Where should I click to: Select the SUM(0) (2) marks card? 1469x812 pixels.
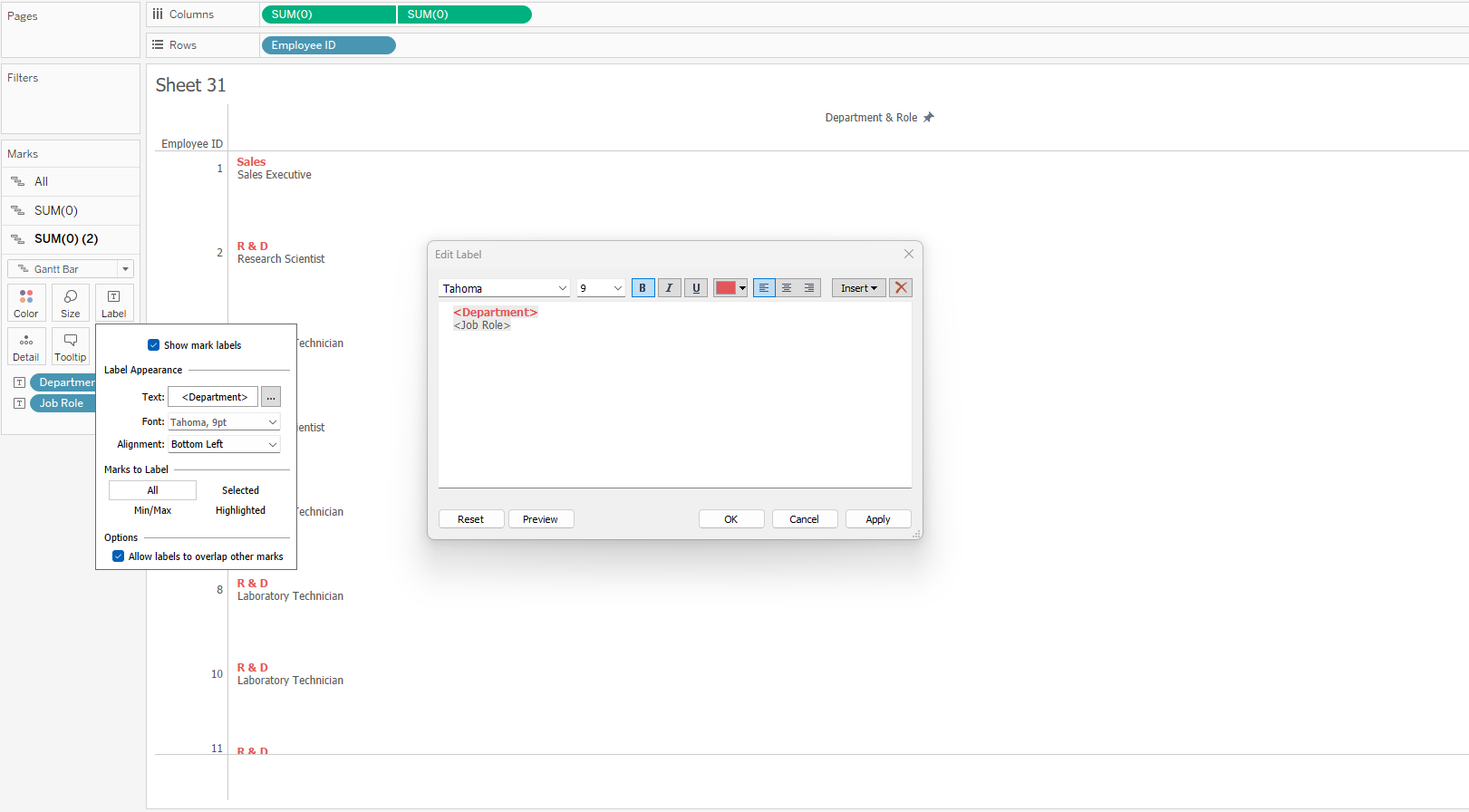(71, 239)
